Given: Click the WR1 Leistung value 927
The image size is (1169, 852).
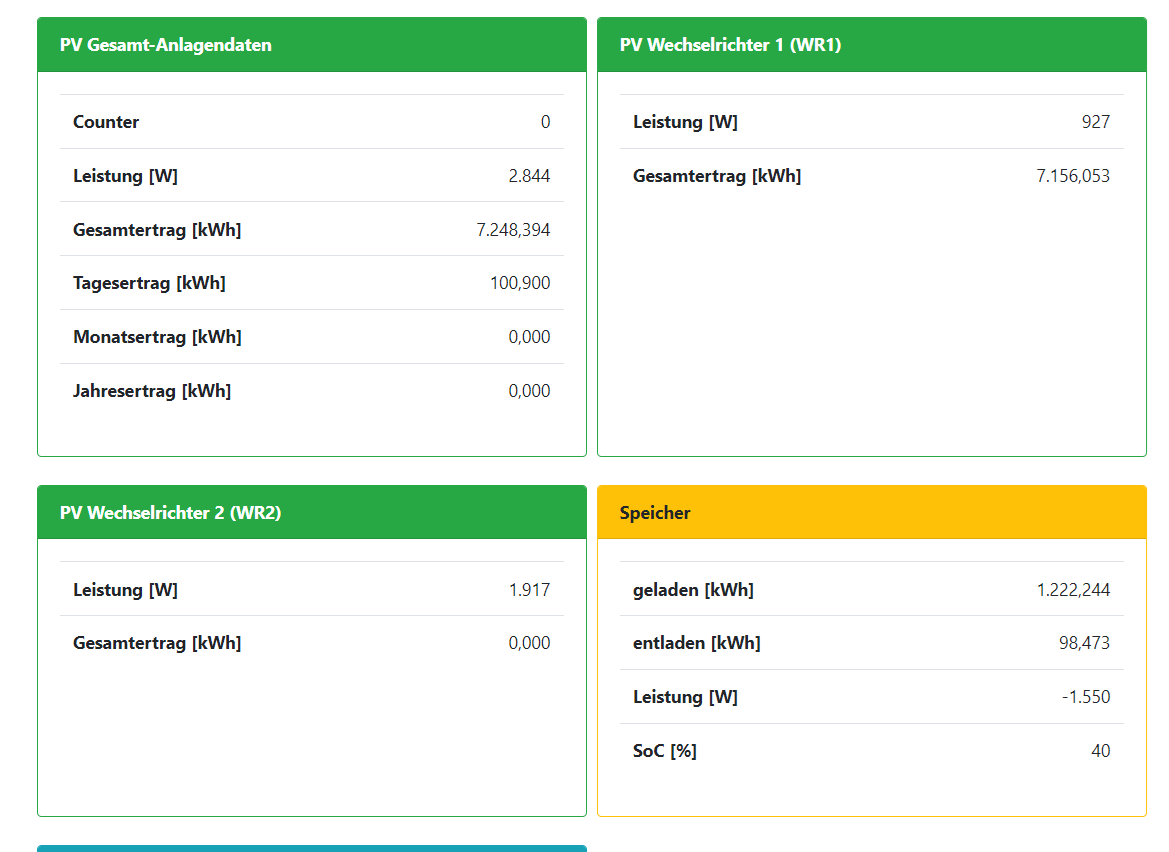Looking at the screenshot, I should (x=1095, y=122).
